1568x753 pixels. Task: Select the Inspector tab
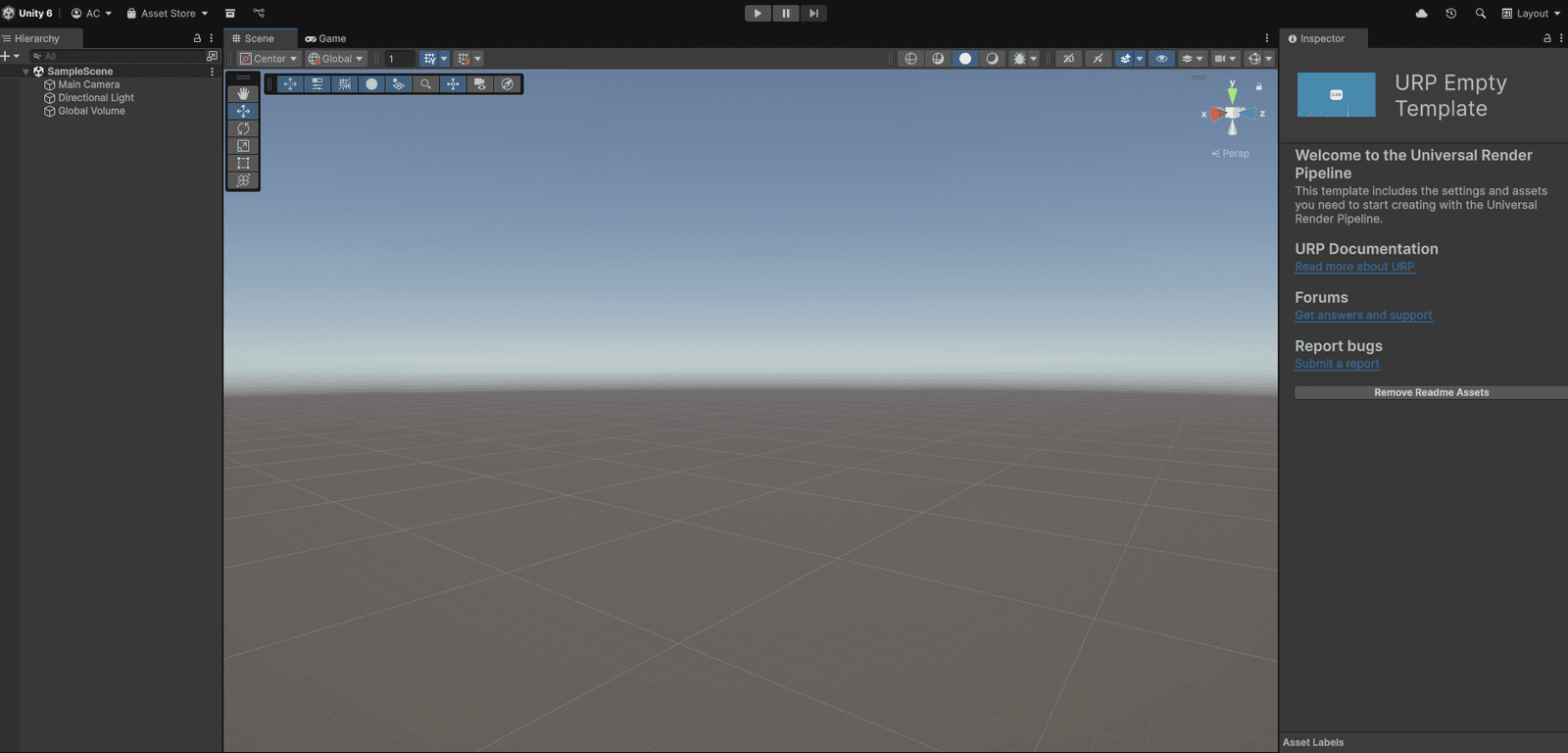point(1323,38)
